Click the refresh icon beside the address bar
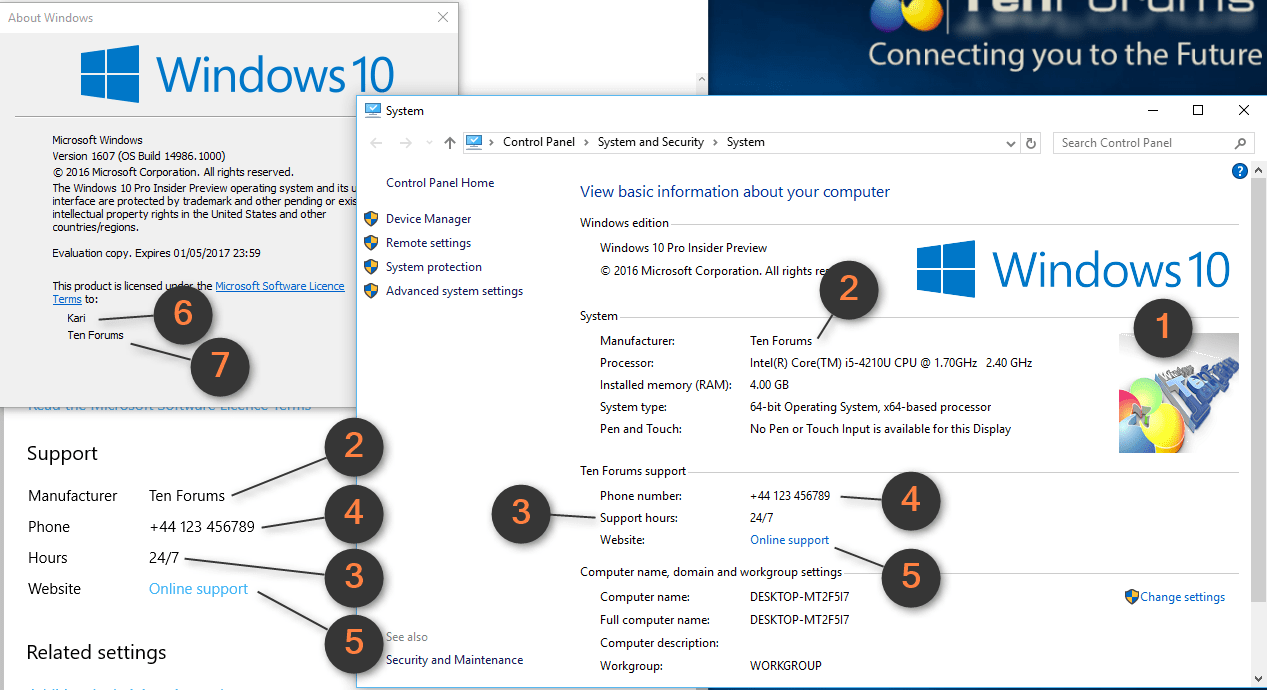This screenshot has width=1267, height=690. (1031, 142)
